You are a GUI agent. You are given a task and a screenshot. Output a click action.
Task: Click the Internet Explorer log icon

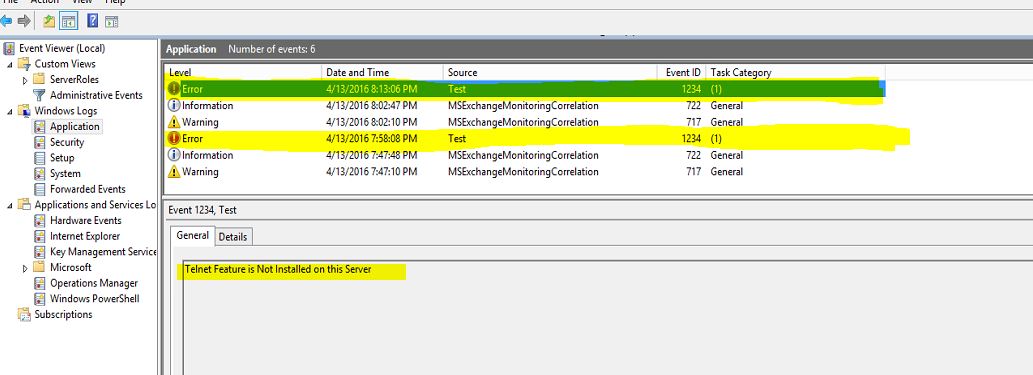click(x=40, y=236)
